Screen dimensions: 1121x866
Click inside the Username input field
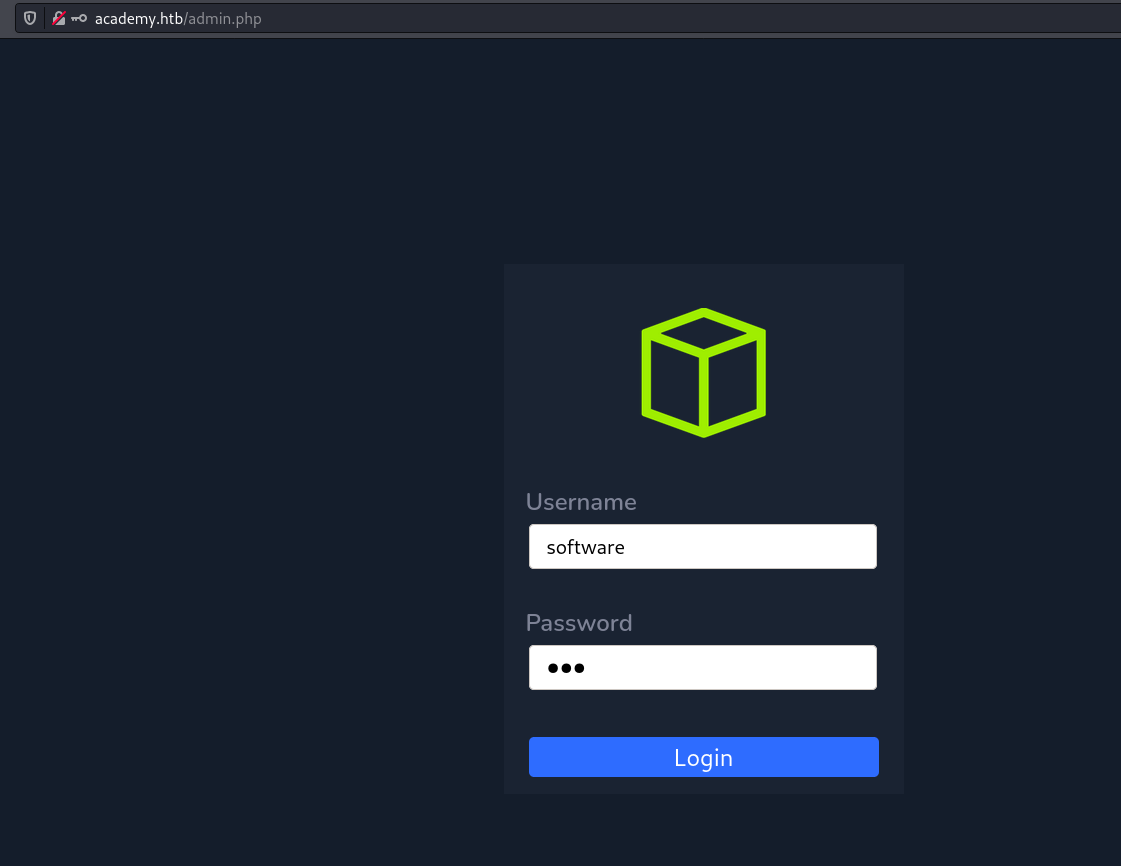[x=703, y=546]
